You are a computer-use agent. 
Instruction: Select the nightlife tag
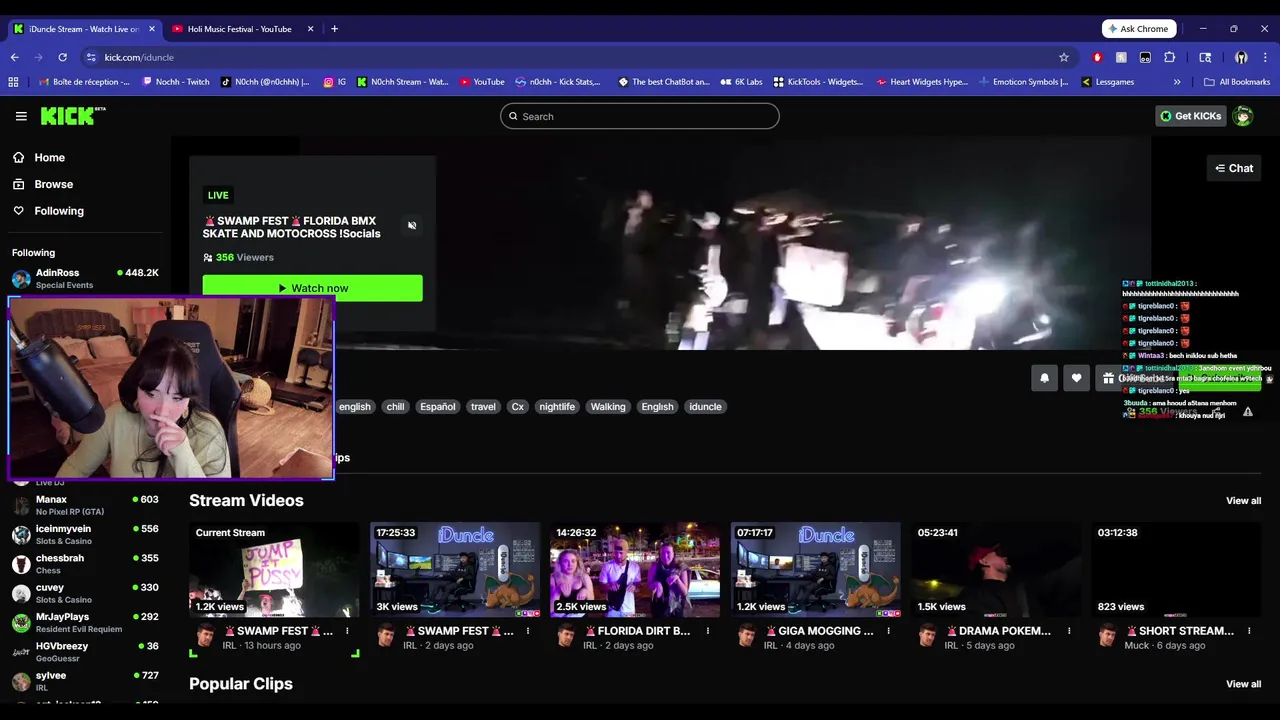pyautogui.click(x=557, y=407)
